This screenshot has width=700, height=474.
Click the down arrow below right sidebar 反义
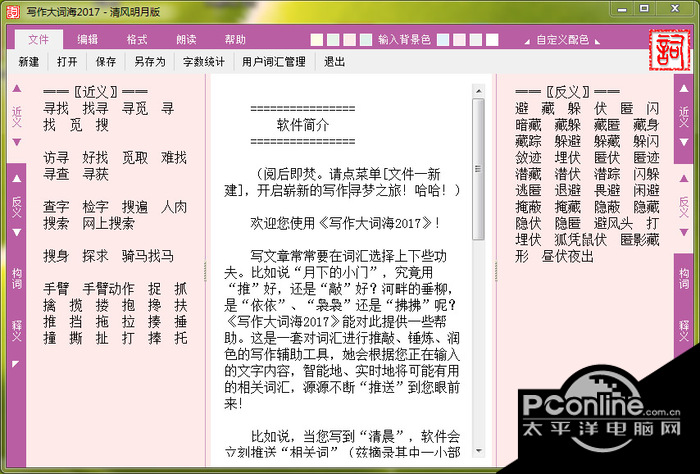pos(684,233)
